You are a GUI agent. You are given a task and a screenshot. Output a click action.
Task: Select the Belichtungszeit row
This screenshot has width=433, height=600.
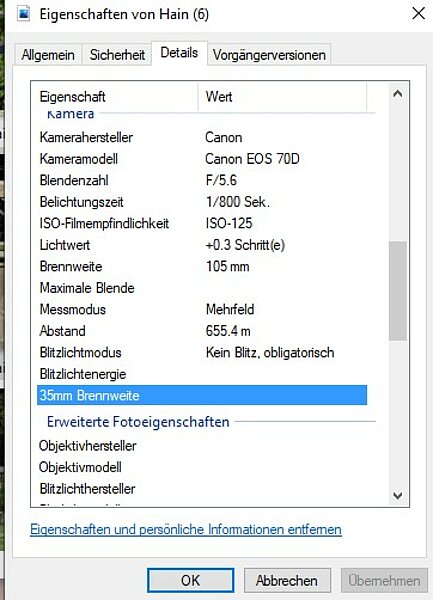coord(202,202)
